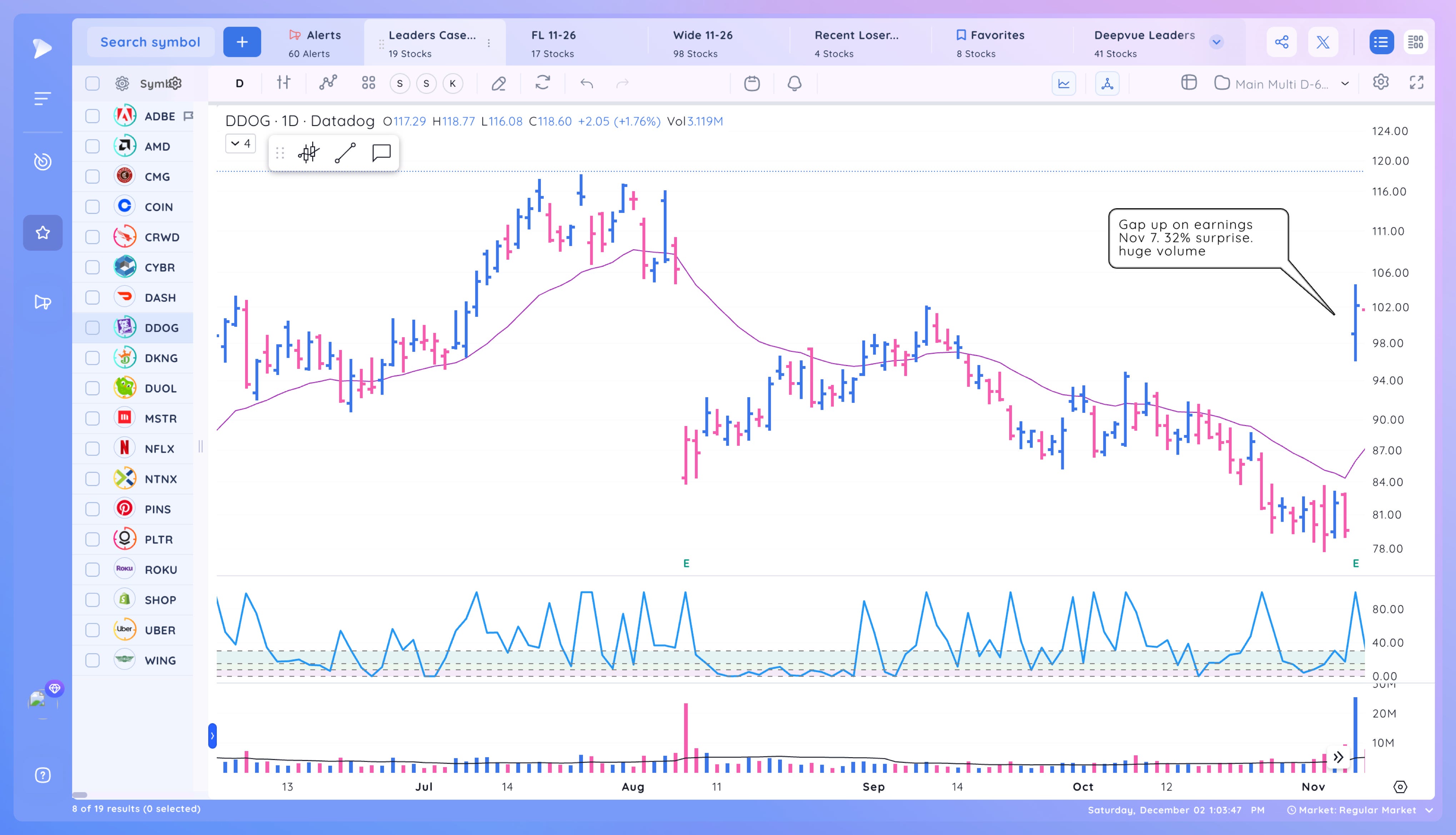Screen dimensions: 1456x835
Task: Switch to grid table view icon
Action: coord(1415,42)
